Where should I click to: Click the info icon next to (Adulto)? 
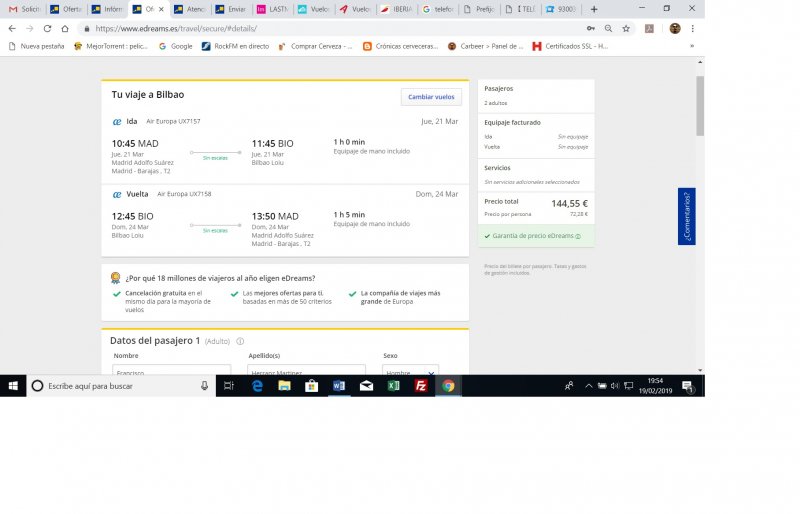click(x=240, y=341)
